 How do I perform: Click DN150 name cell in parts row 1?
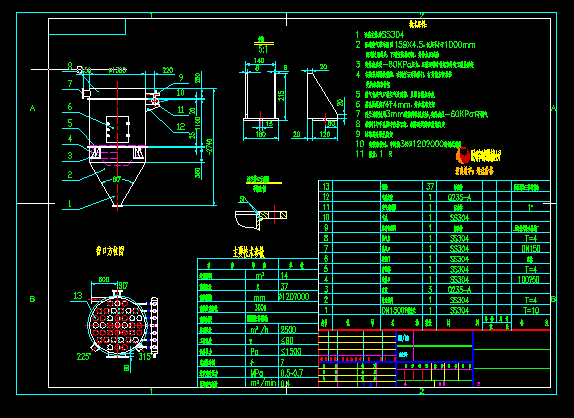coord(399,310)
